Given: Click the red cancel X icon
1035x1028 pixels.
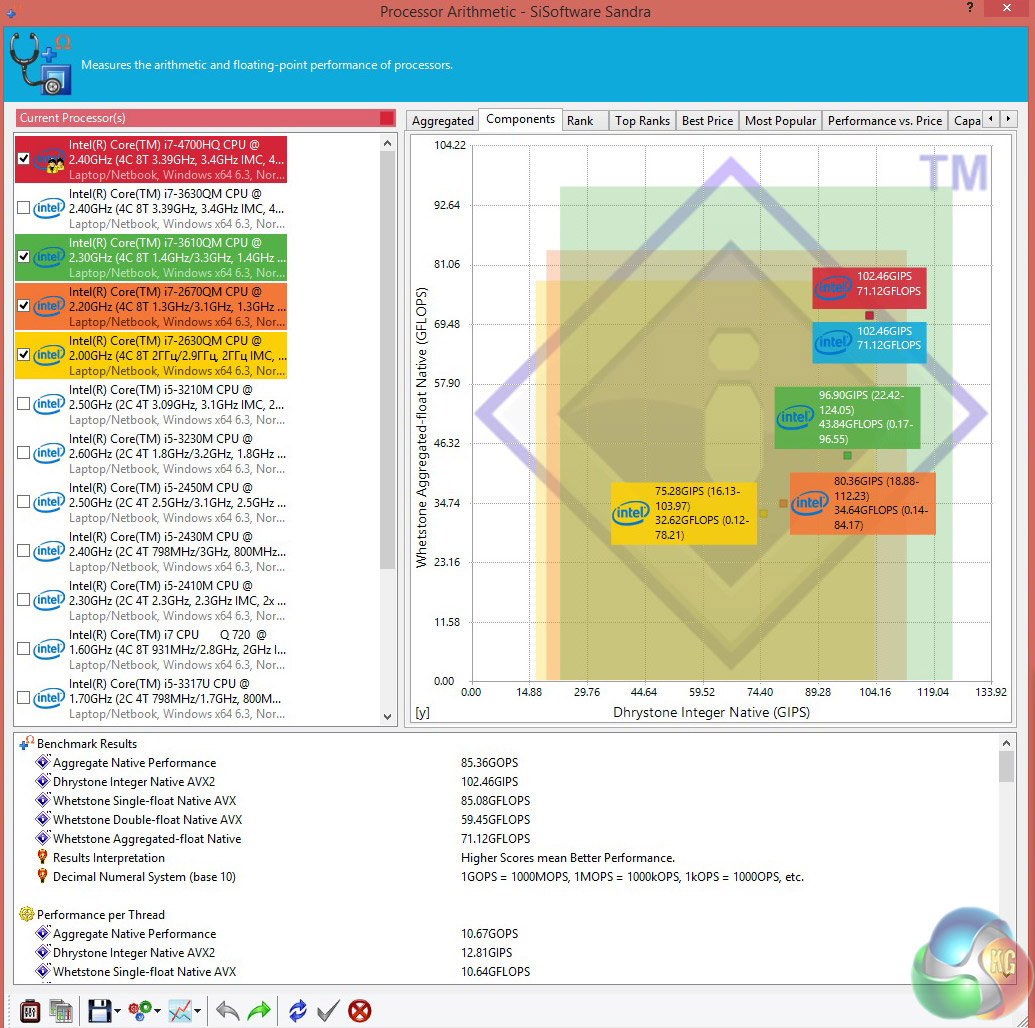Looking at the screenshot, I should click(x=360, y=1011).
